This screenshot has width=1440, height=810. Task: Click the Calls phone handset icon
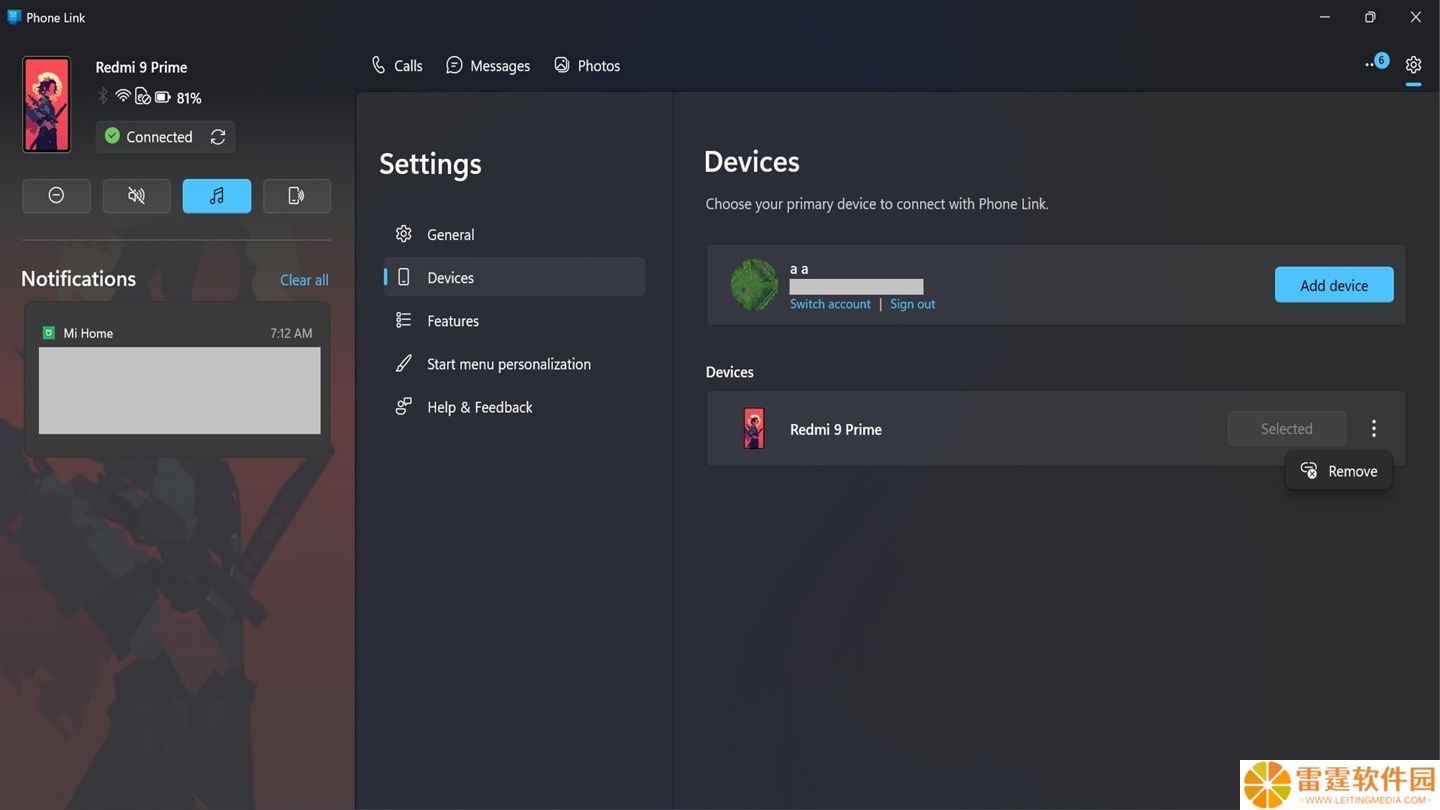tap(378, 65)
